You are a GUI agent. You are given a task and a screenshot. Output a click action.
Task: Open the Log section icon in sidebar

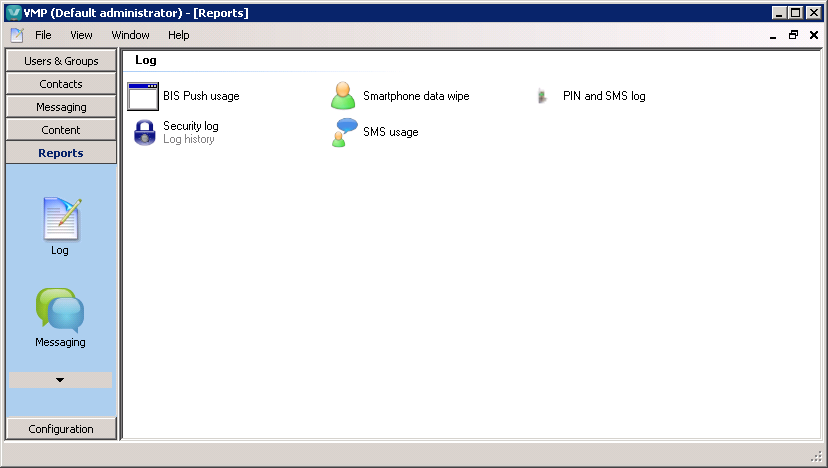tap(62, 219)
